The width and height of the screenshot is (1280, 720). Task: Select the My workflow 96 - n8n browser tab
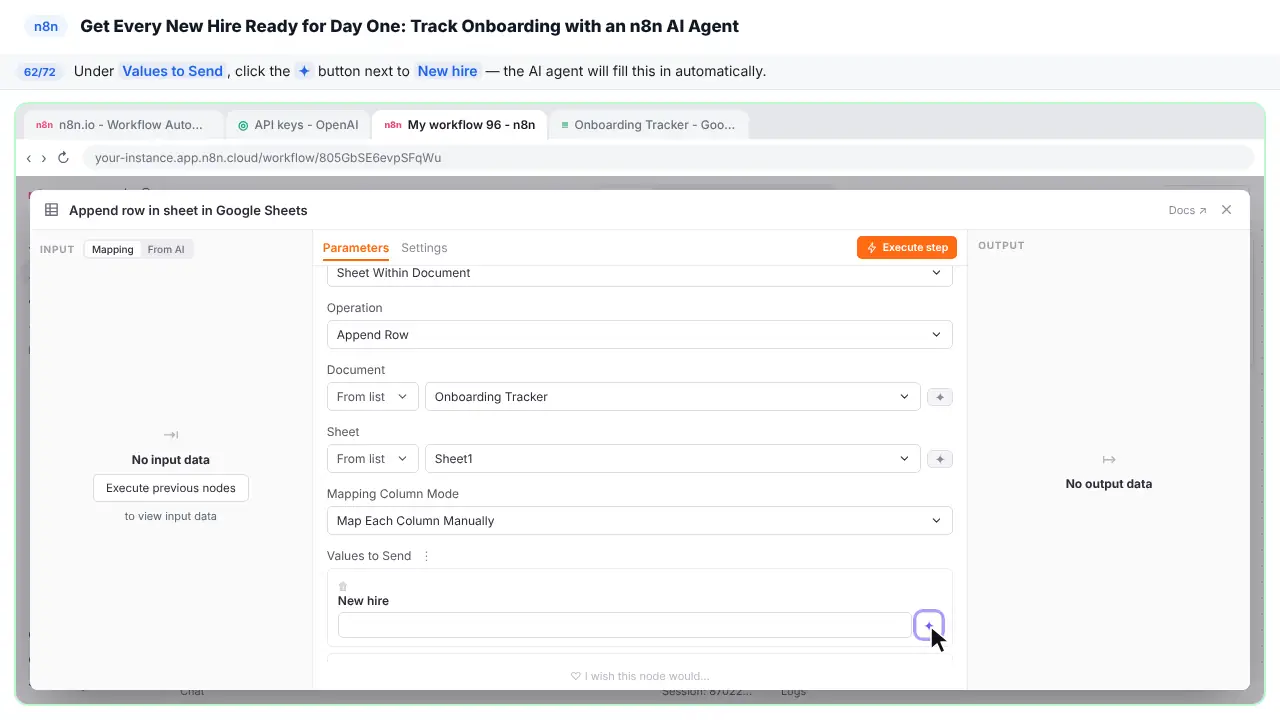460,125
